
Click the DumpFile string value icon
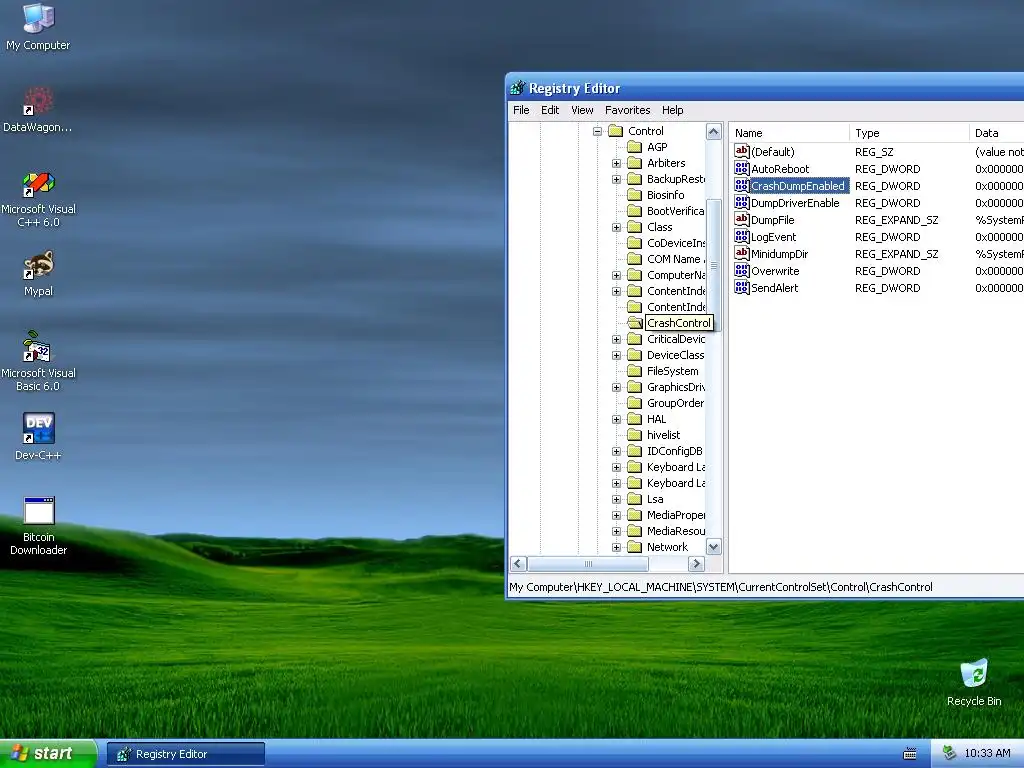[x=741, y=219]
